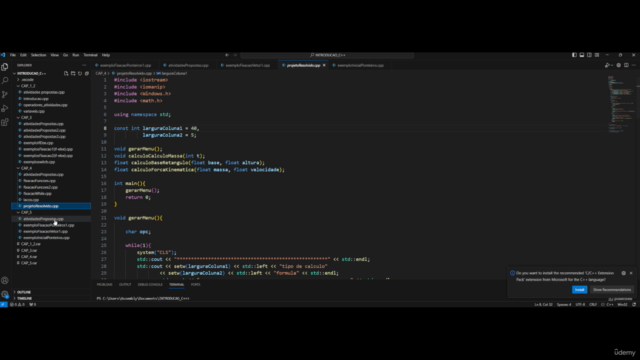Open the View menu
This screenshot has height=360, width=640.
[54, 55]
